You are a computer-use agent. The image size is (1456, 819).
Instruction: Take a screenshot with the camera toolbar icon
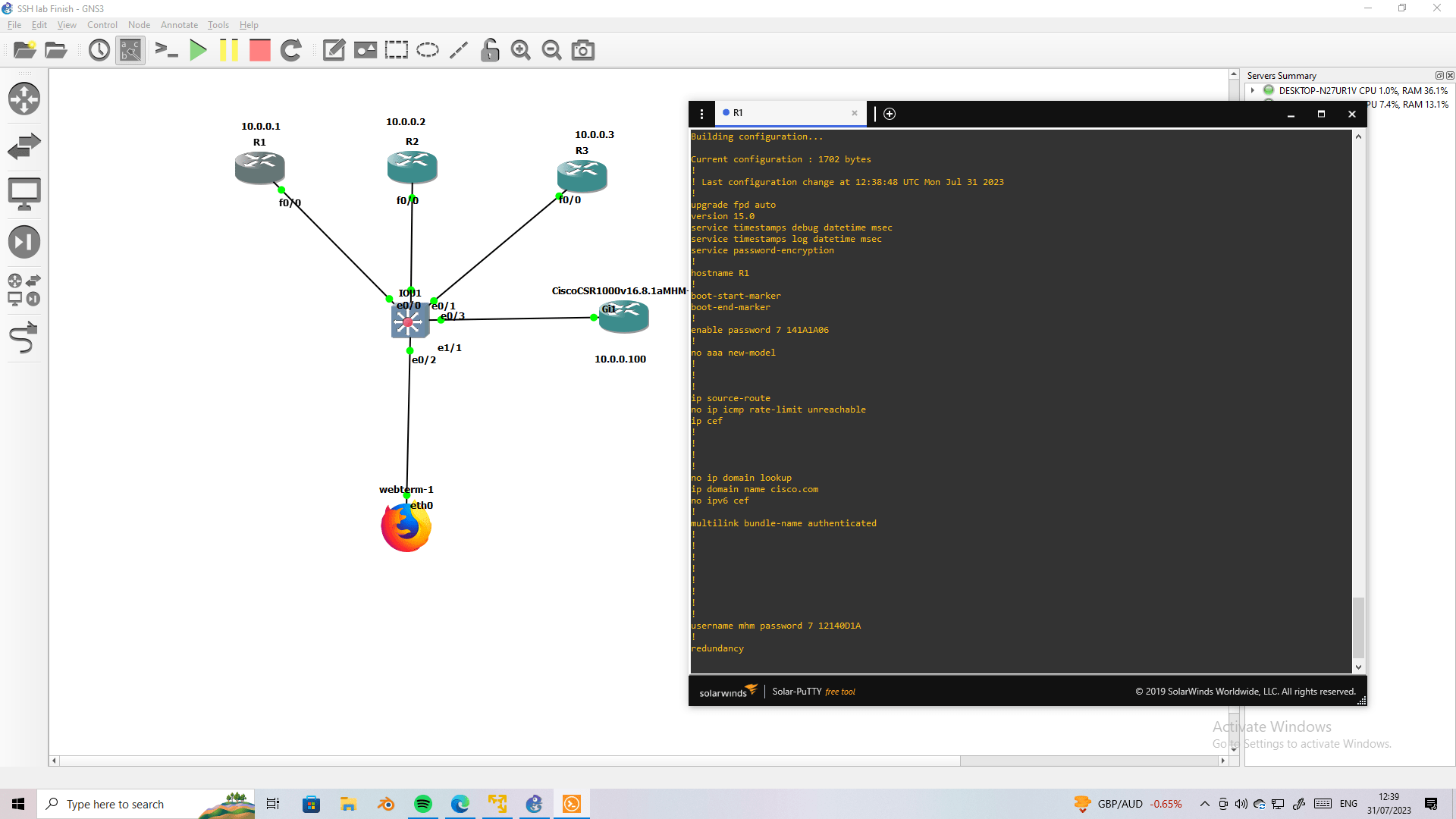(x=582, y=50)
